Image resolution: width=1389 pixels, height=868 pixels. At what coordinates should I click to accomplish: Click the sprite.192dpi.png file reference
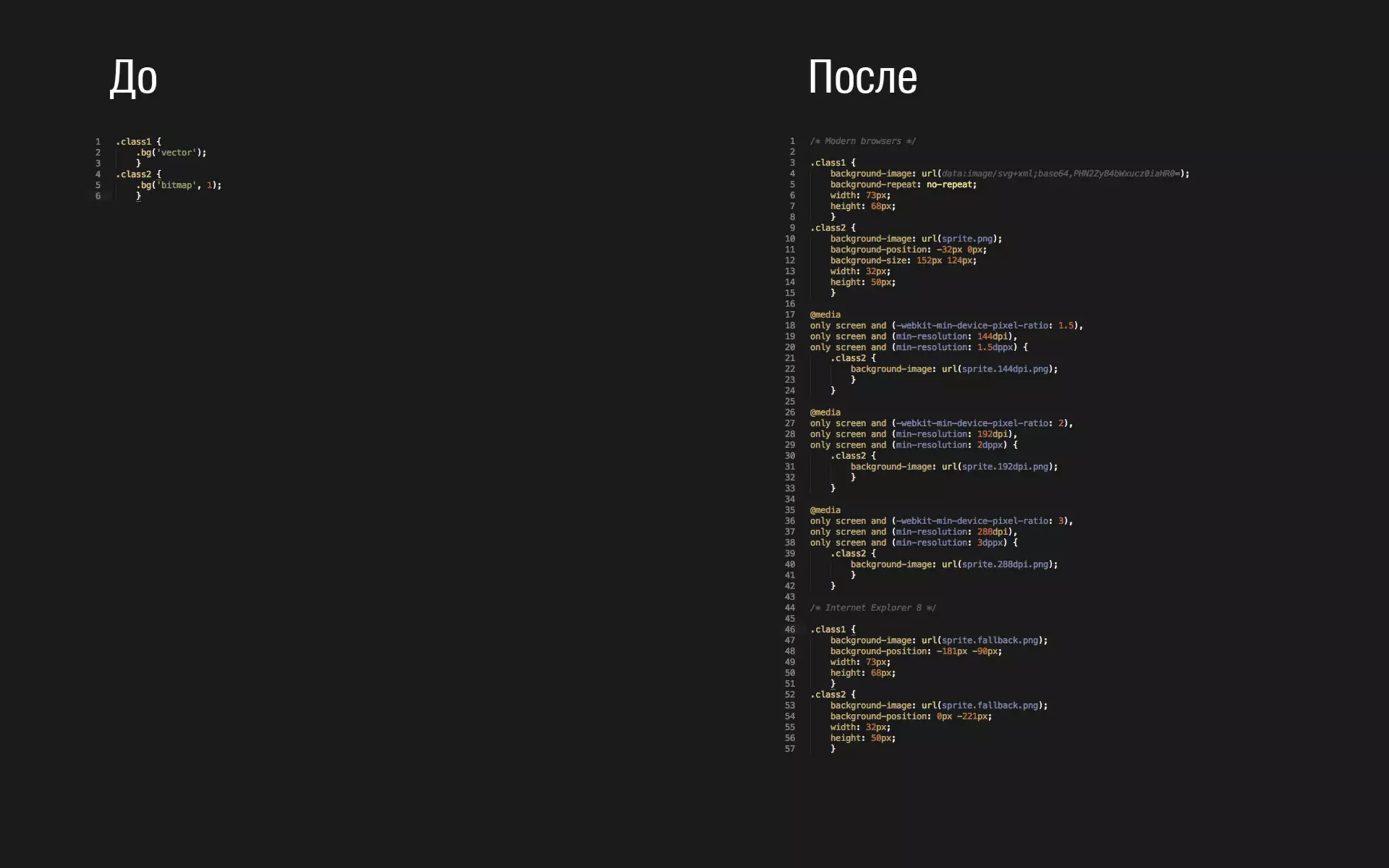click(x=1004, y=467)
